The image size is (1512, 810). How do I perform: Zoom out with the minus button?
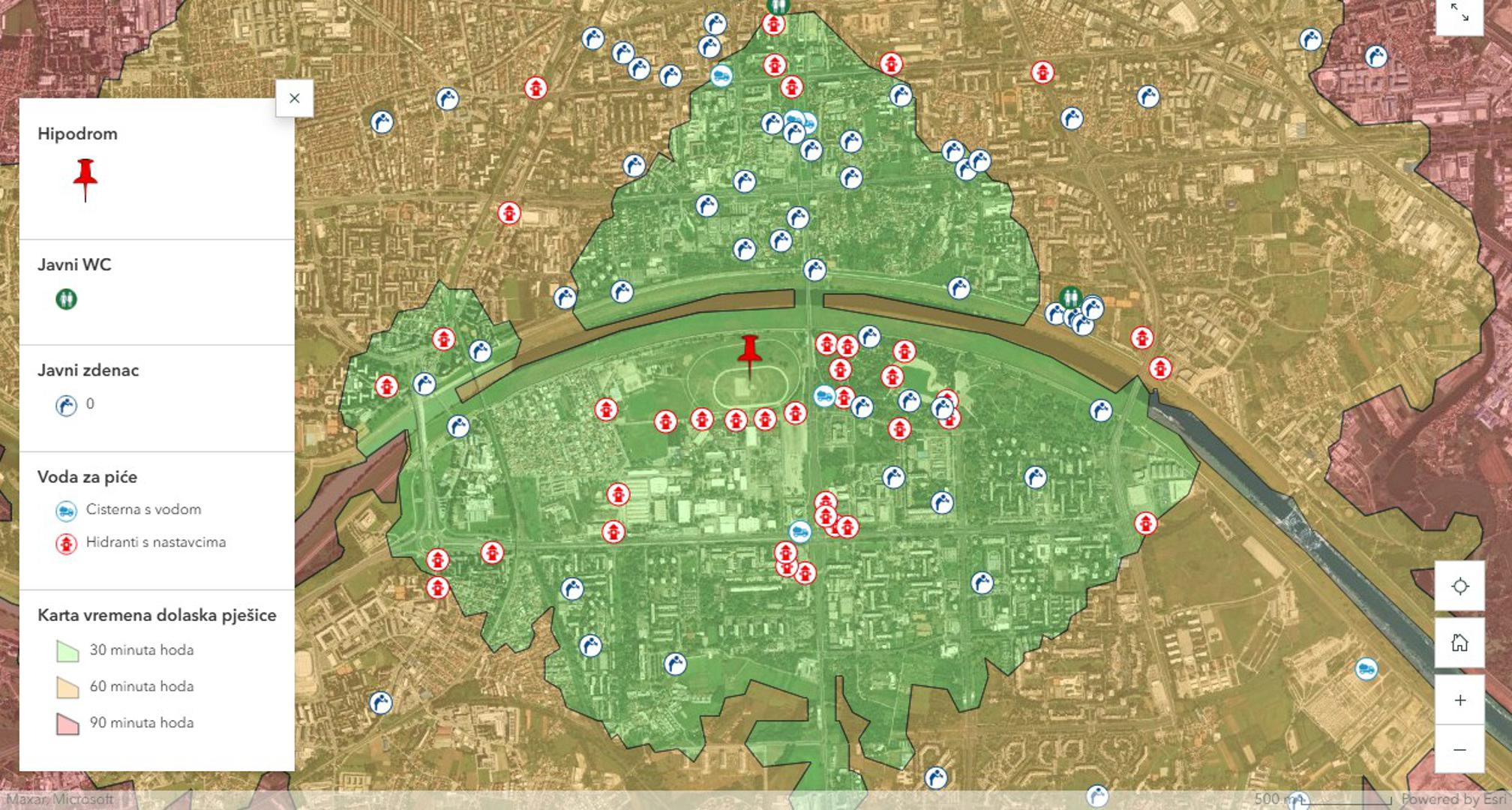click(x=1459, y=749)
